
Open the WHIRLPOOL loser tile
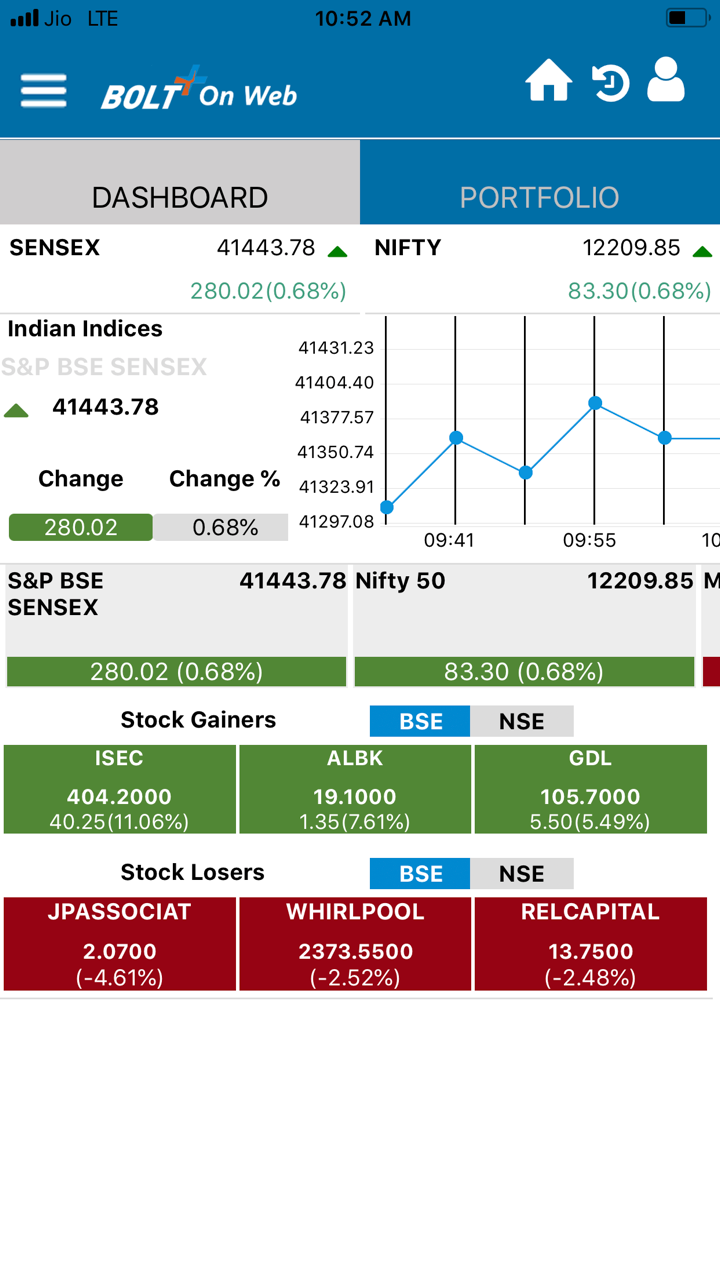pos(355,944)
